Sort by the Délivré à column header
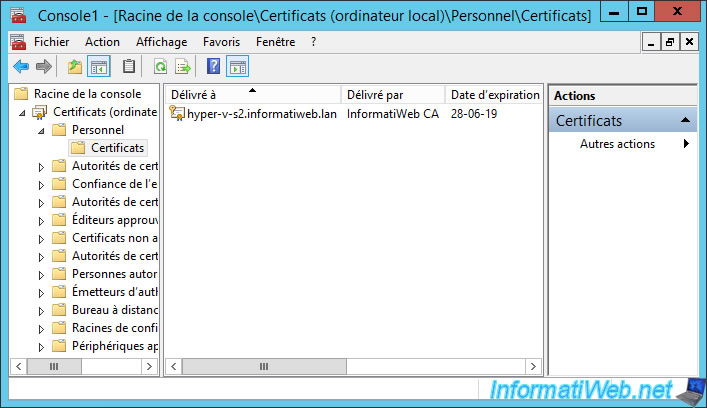The image size is (707, 408). [x=252, y=95]
